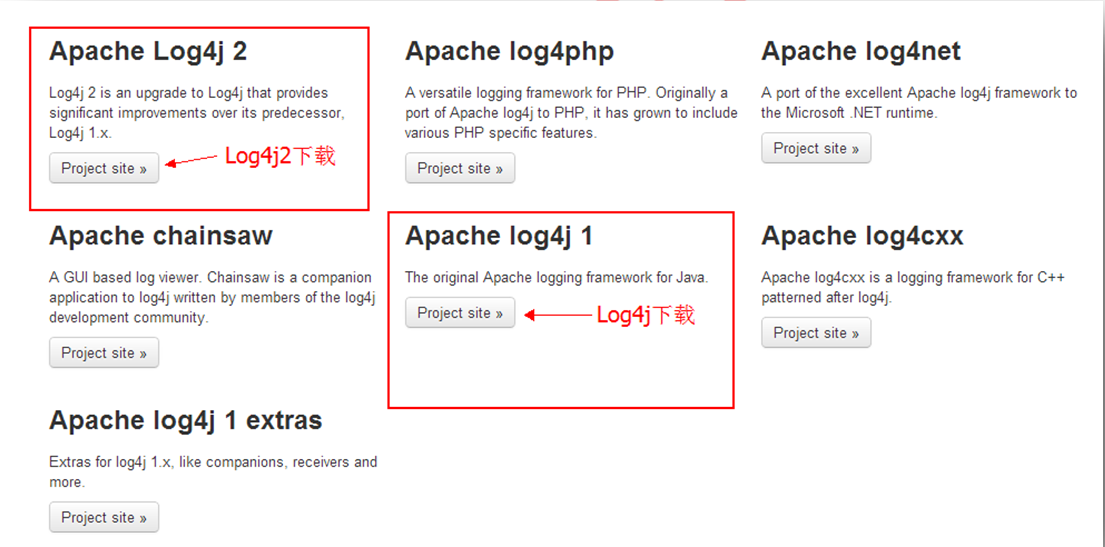This screenshot has height=547, width=1105.
Task: Click the versatile PHP logging framework description
Action: [x=572, y=113]
